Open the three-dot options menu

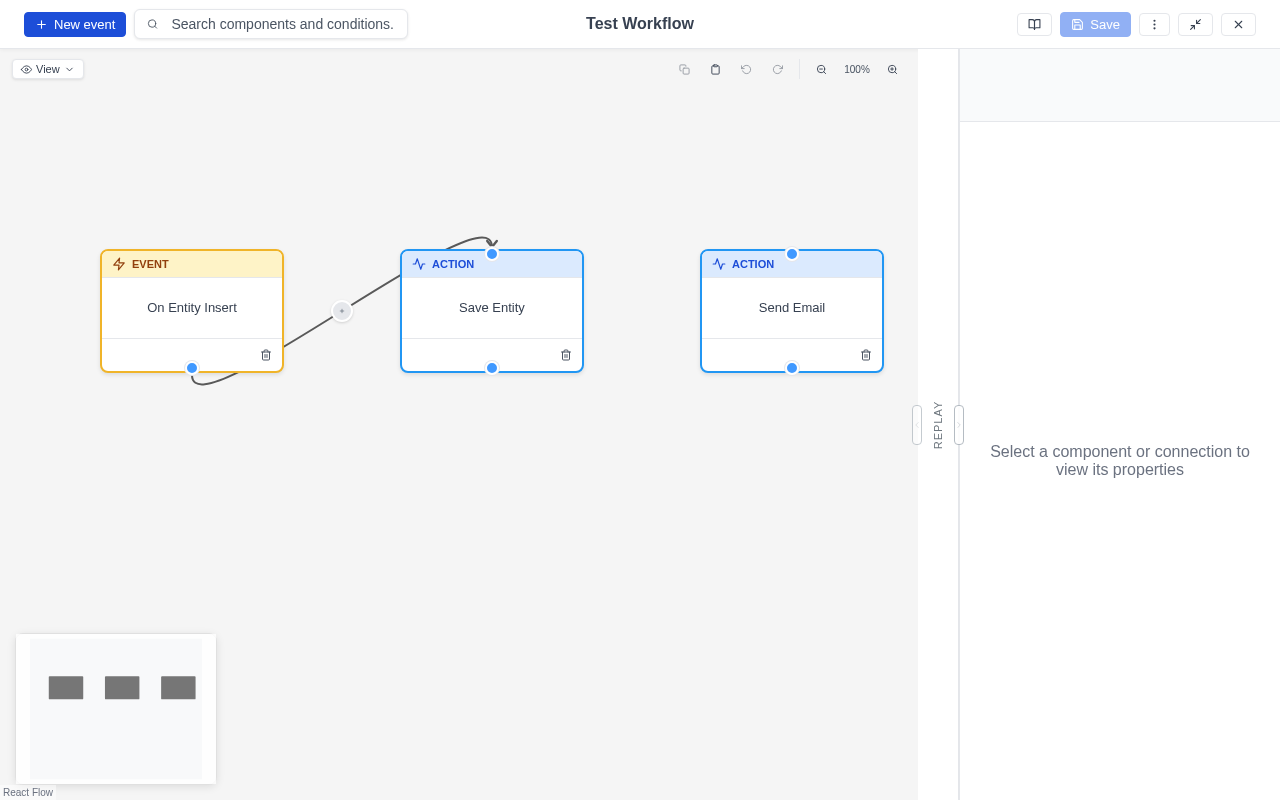(x=1154, y=24)
